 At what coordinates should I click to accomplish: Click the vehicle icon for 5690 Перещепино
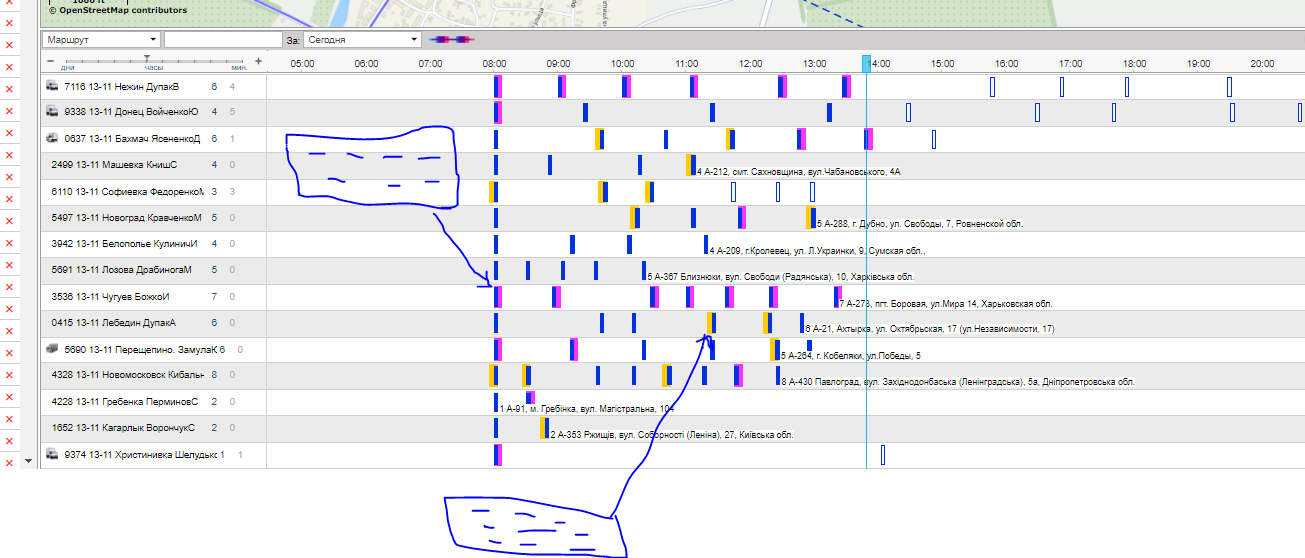pyautogui.click(x=52, y=349)
